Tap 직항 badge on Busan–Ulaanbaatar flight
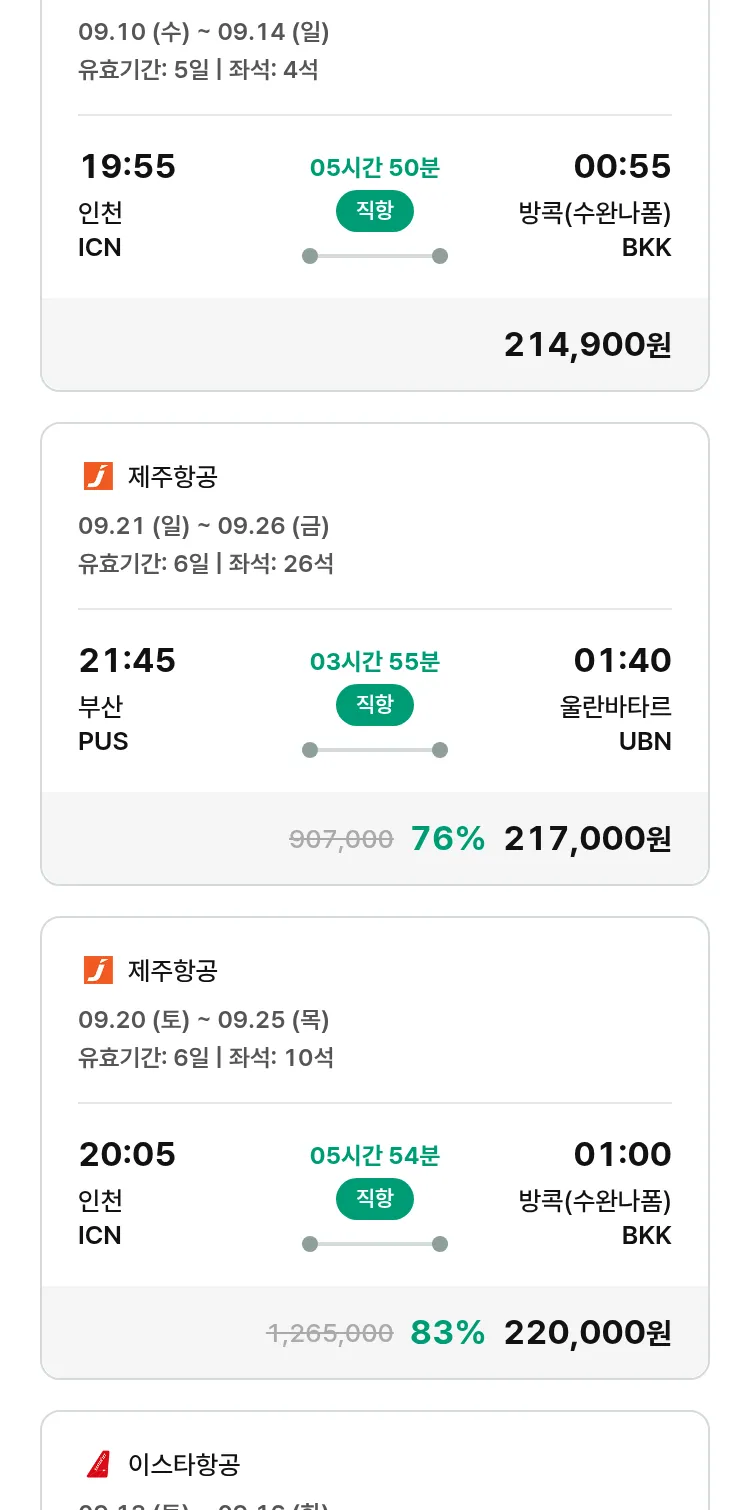This screenshot has width=750, height=1510. [x=374, y=705]
